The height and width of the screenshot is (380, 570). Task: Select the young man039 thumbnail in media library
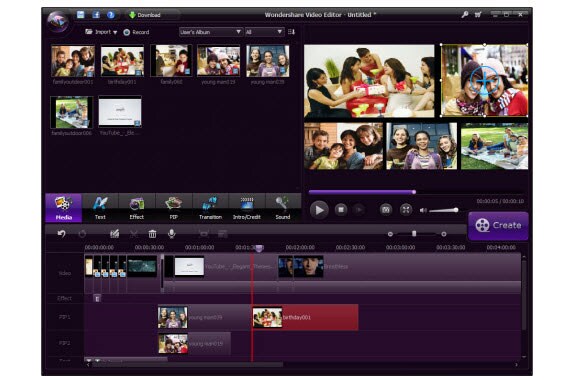click(x=268, y=61)
